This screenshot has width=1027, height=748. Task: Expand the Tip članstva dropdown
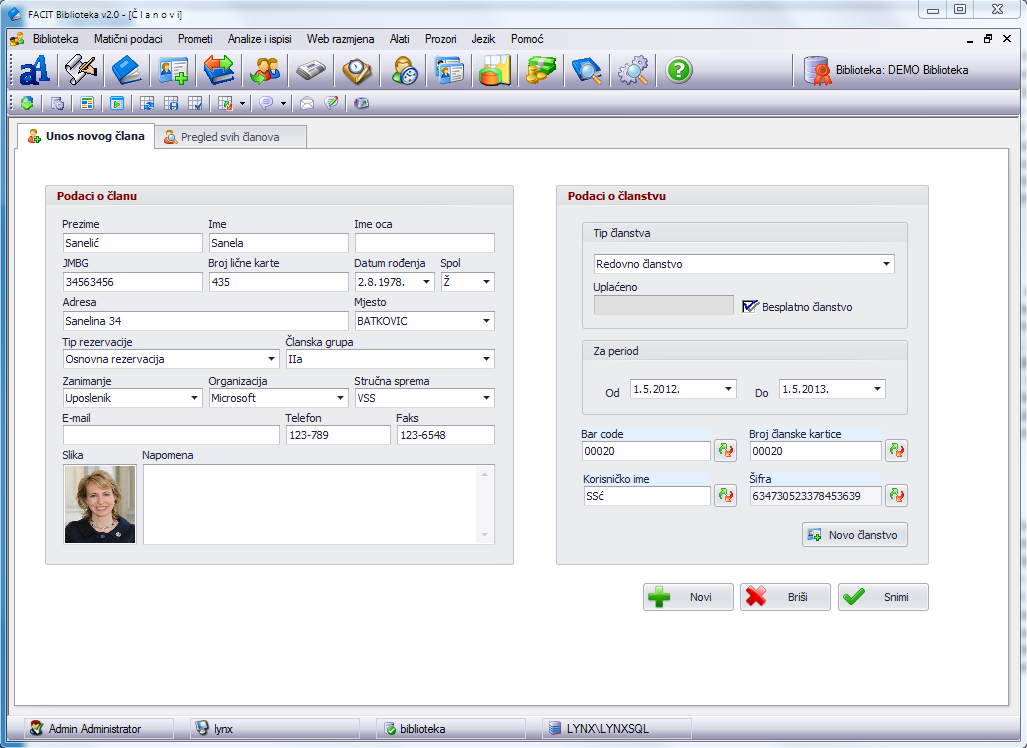886,265
